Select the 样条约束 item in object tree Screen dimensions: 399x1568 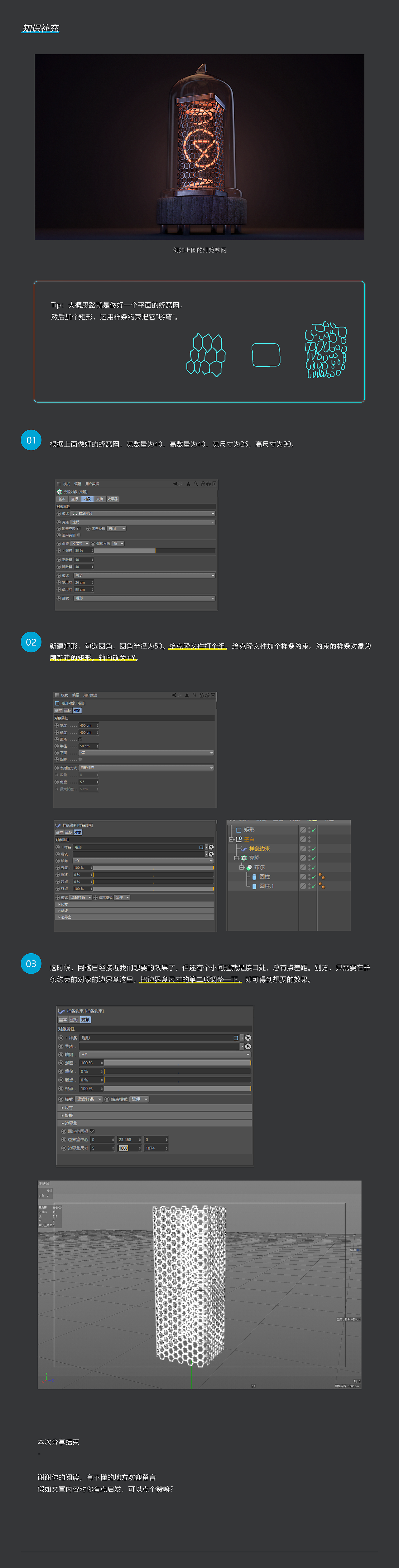[x=260, y=848]
